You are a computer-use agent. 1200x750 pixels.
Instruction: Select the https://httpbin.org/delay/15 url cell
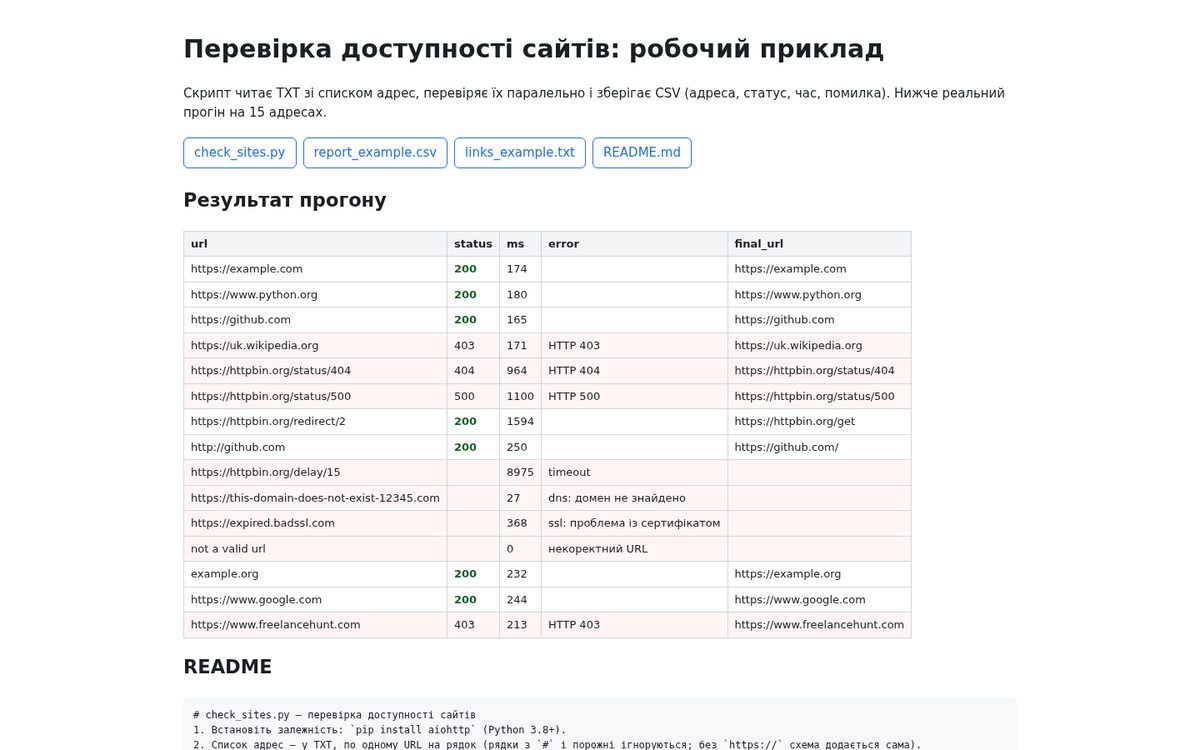315,472
